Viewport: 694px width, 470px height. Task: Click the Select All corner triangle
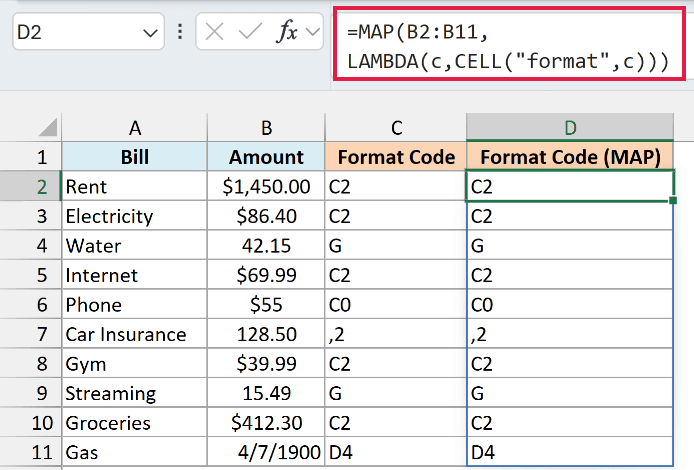pos(48,127)
